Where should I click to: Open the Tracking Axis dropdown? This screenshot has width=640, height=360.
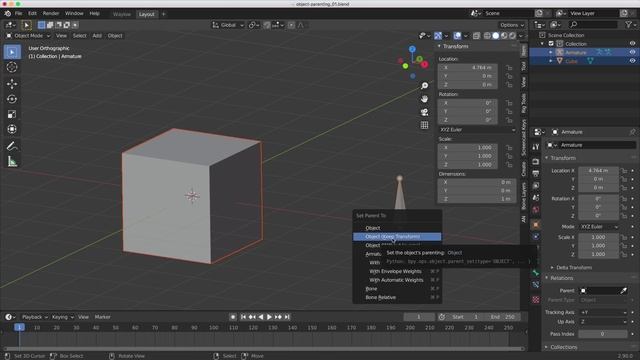603,312
